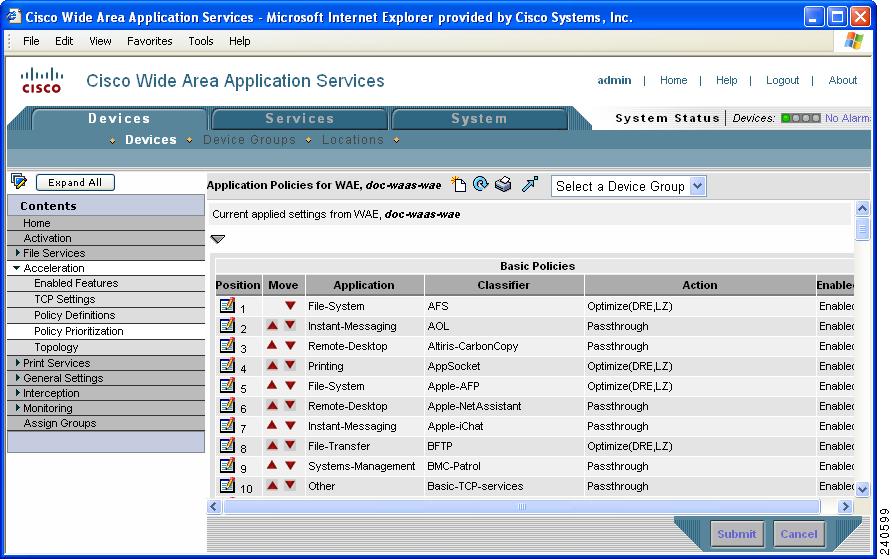Click No Alarms status link
892x559 pixels.
848,118
